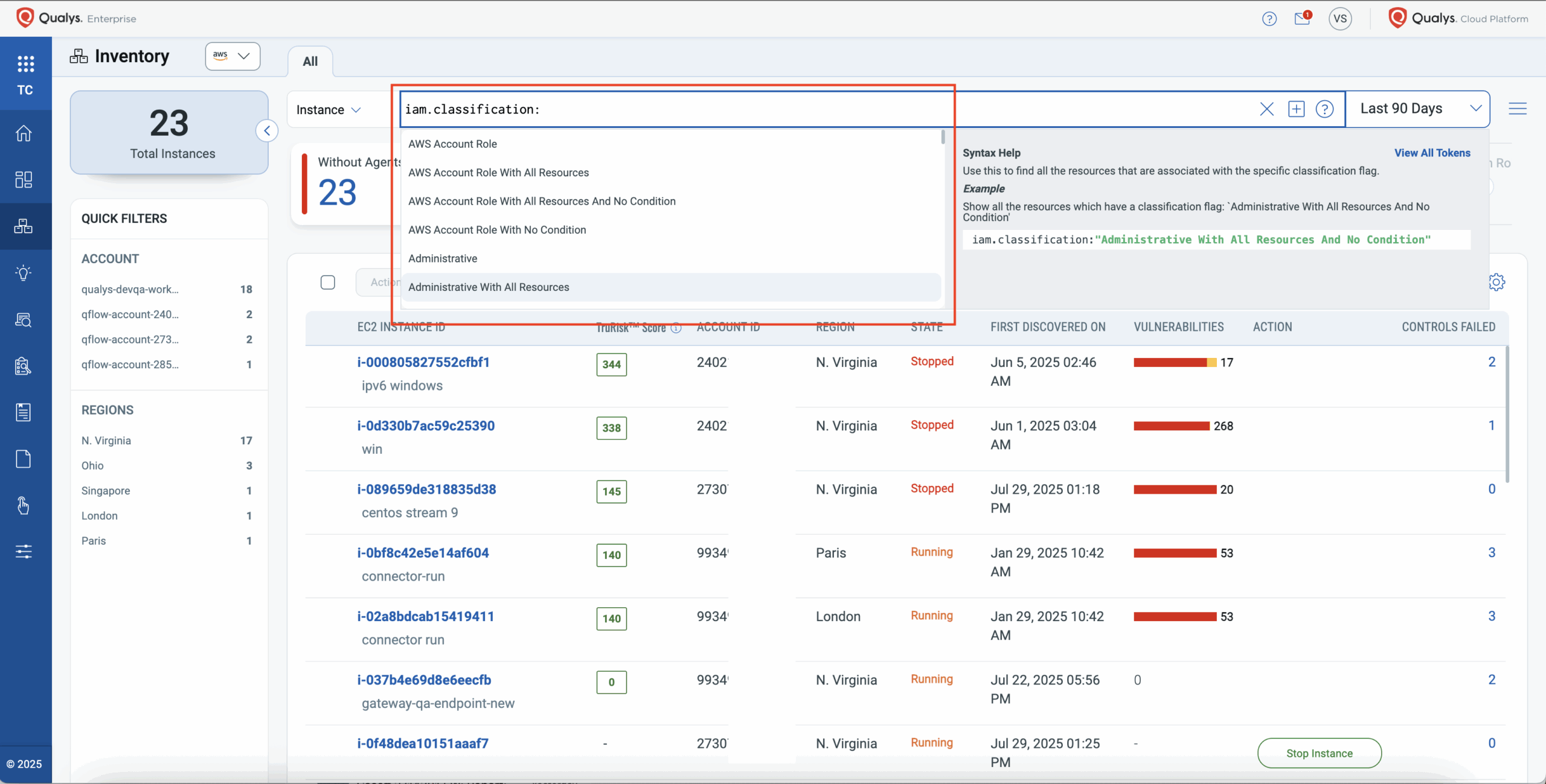Expand the aws cloud provider dropdown

click(x=233, y=56)
